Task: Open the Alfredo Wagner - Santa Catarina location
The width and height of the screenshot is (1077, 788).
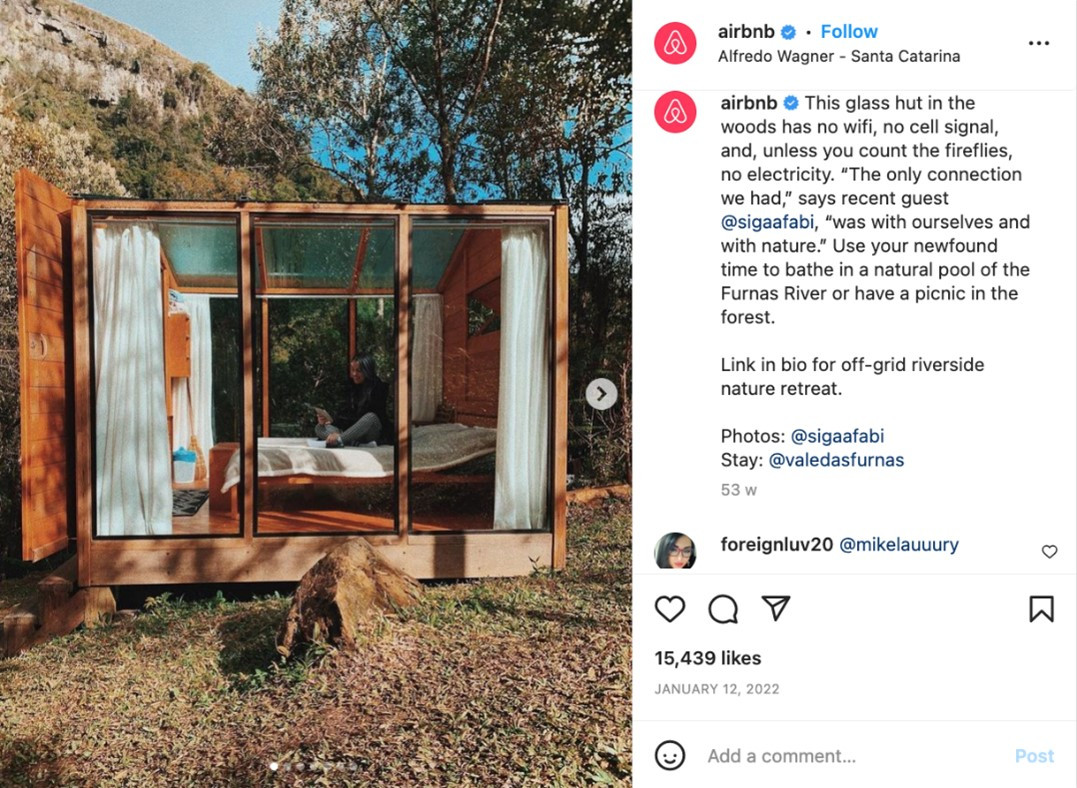Action: (x=839, y=56)
